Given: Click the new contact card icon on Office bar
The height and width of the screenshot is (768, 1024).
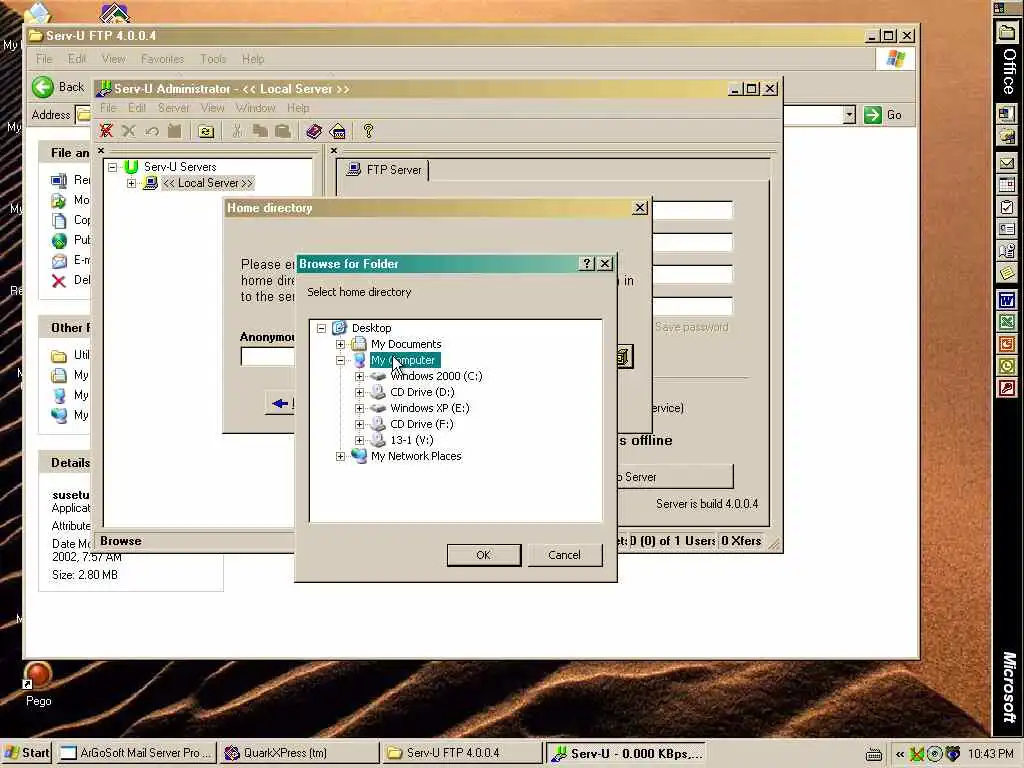Looking at the screenshot, I should pyautogui.click(x=1006, y=229).
